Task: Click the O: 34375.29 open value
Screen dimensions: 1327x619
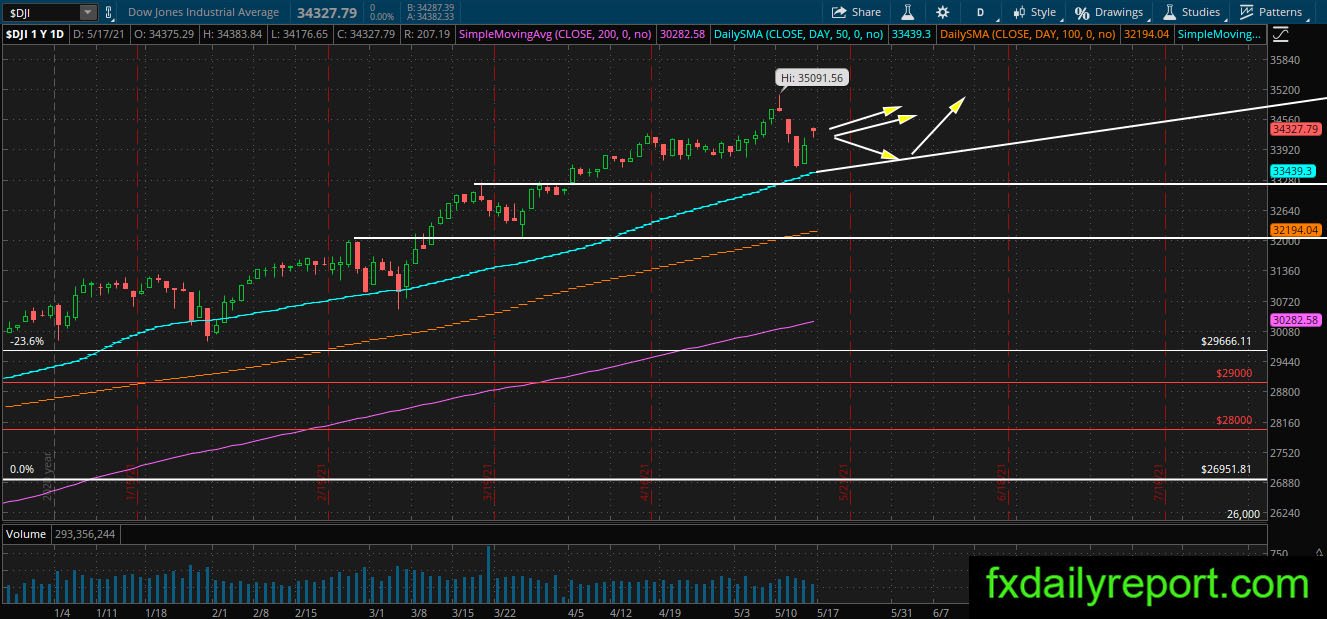Action: click(x=165, y=34)
